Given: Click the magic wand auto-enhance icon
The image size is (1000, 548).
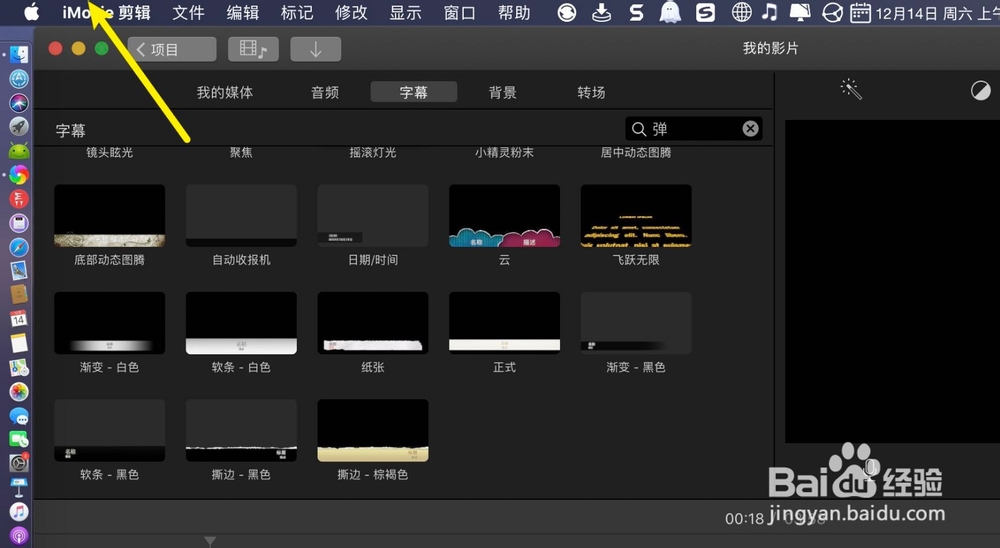Looking at the screenshot, I should [x=851, y=89].
